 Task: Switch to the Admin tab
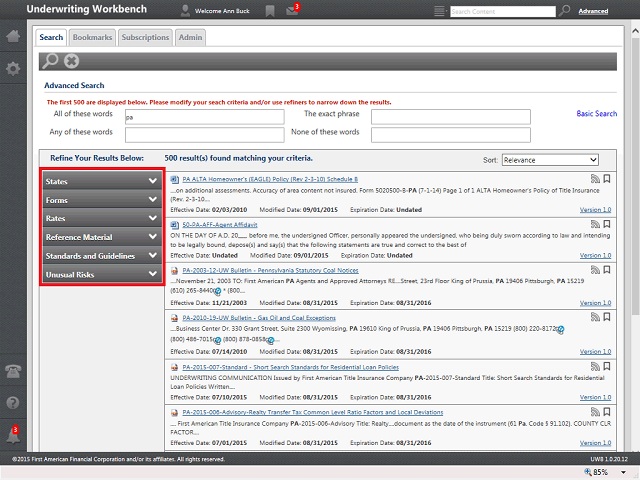(190, 38)
